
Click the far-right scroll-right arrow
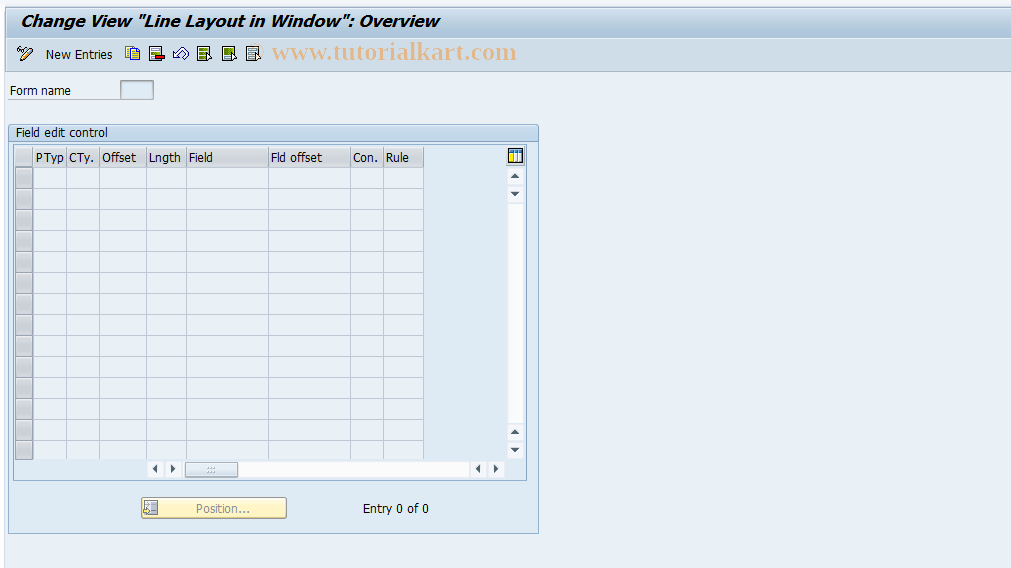click(496, 469)
